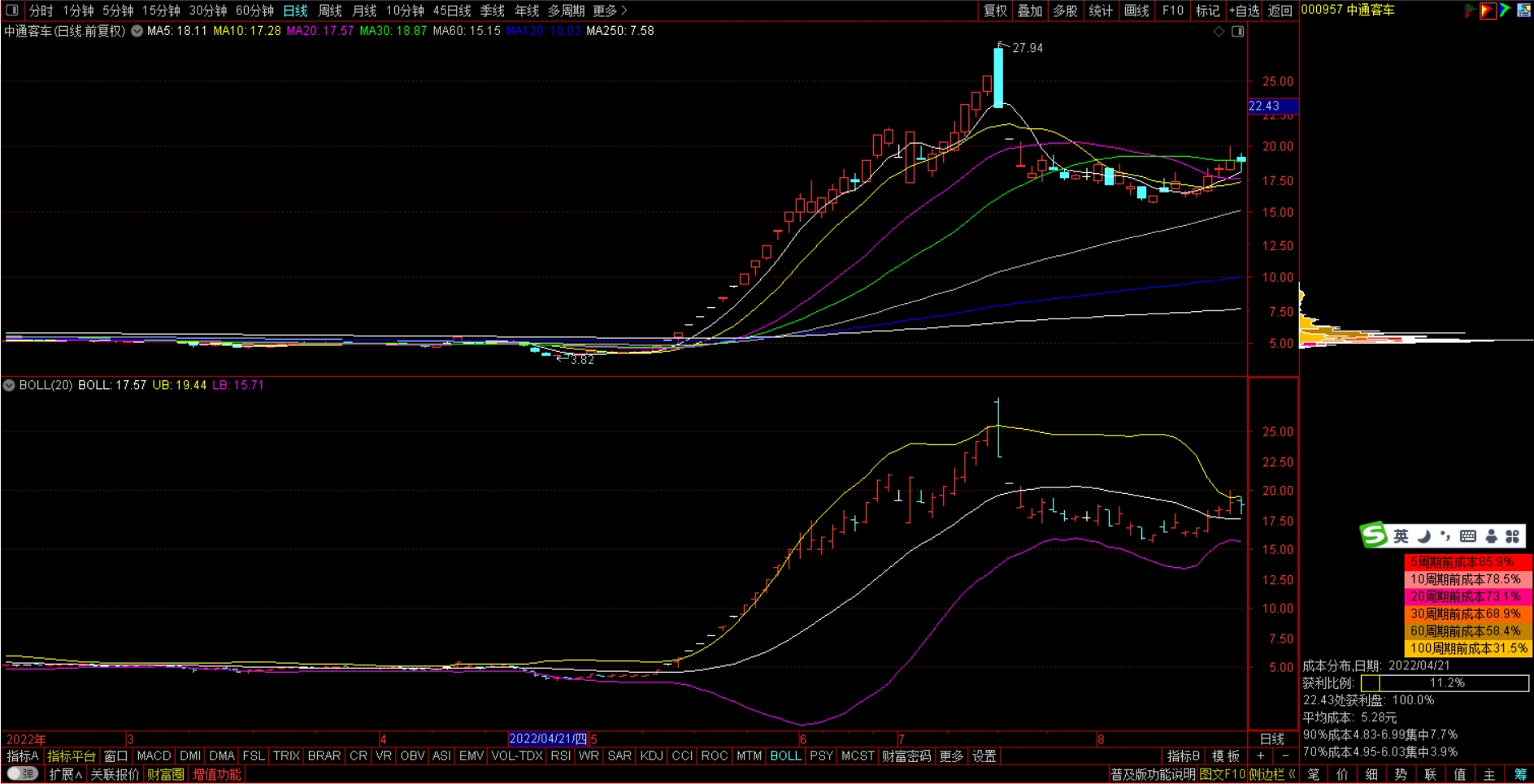Image resolution: width=1534 pixels, height=784 pixels.
Task: Click the red-framed flag icon beside stock name
Action: coord(1487,11)
